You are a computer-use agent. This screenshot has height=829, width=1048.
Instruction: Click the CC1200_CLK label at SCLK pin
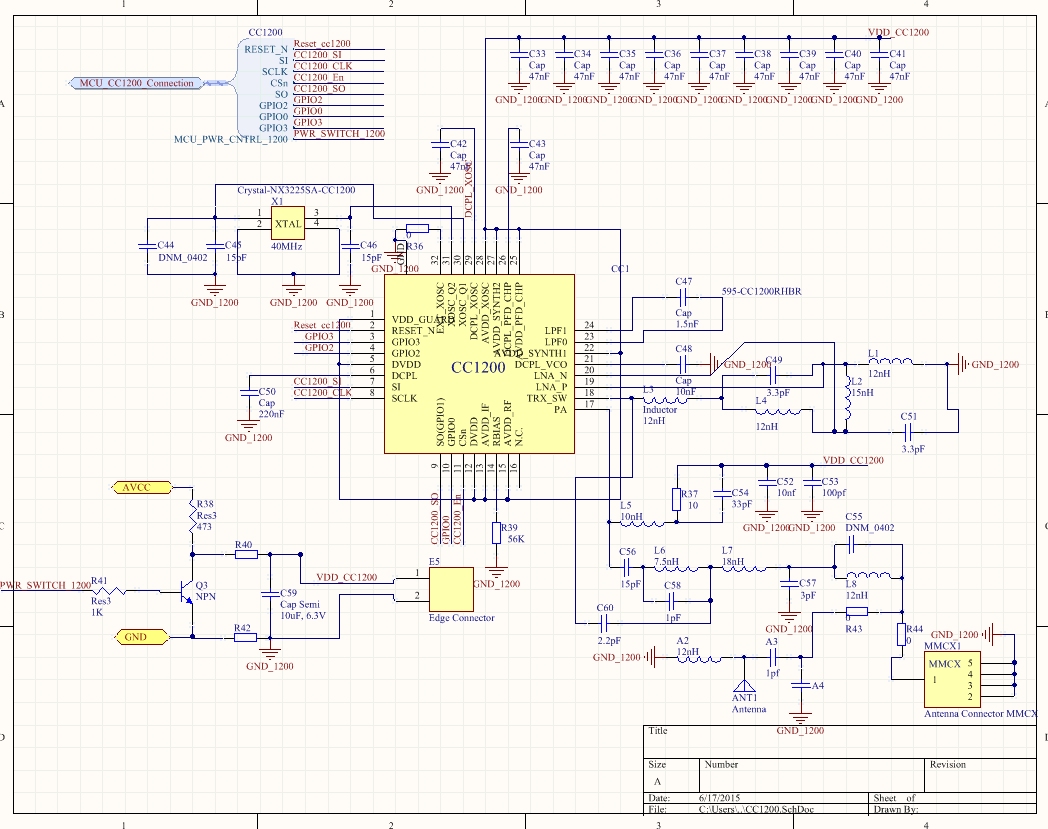click(x=323, y=392)
